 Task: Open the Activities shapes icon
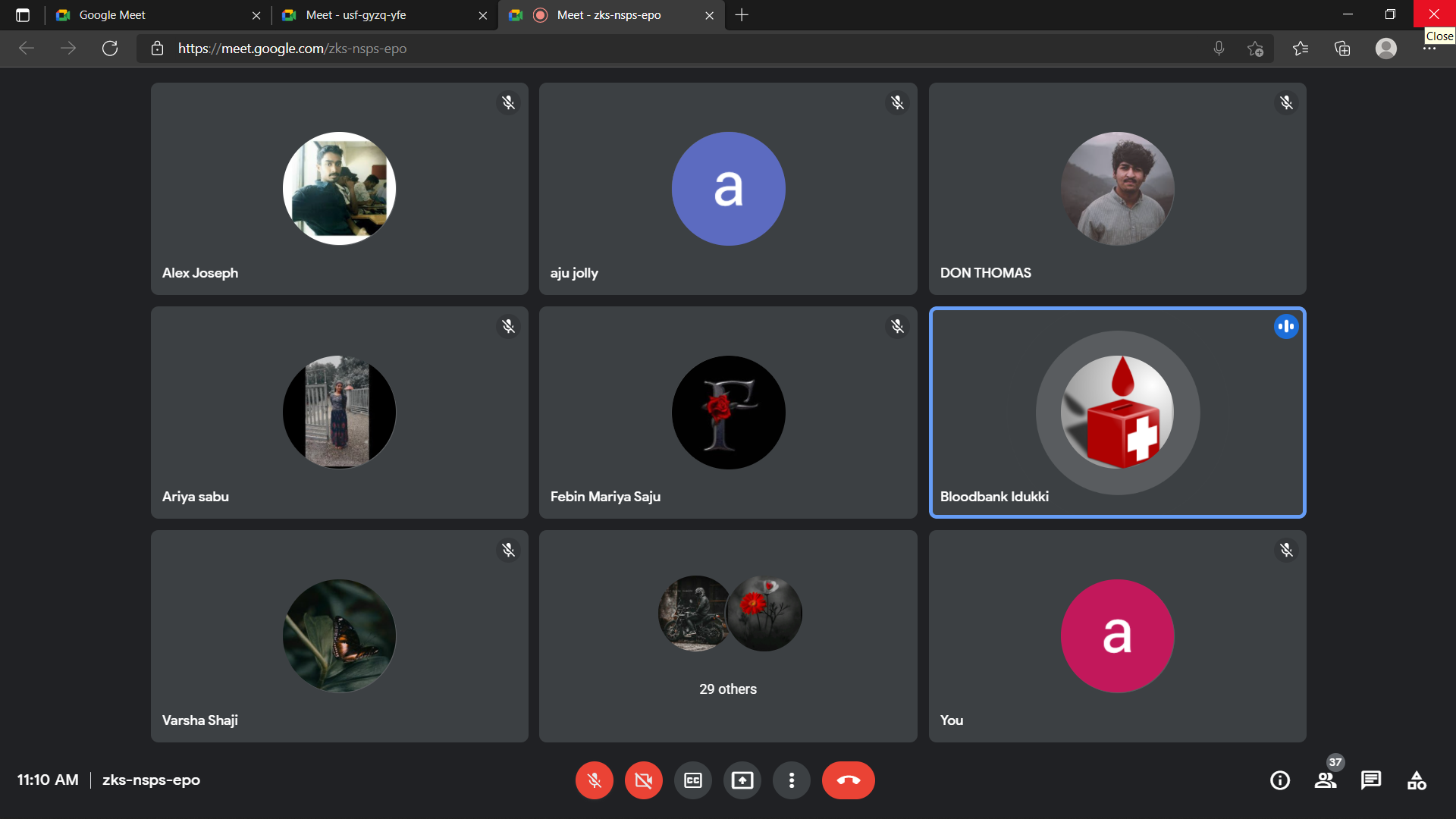[x=1416, y=780]
